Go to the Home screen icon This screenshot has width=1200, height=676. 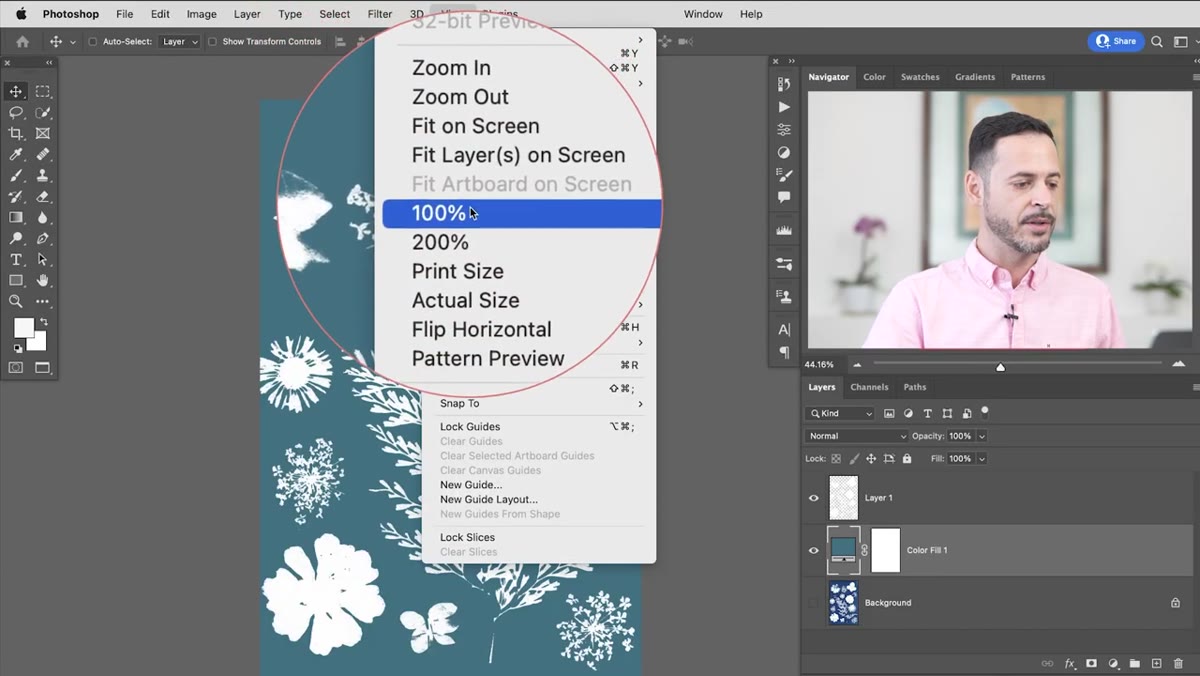click(22, 42)
